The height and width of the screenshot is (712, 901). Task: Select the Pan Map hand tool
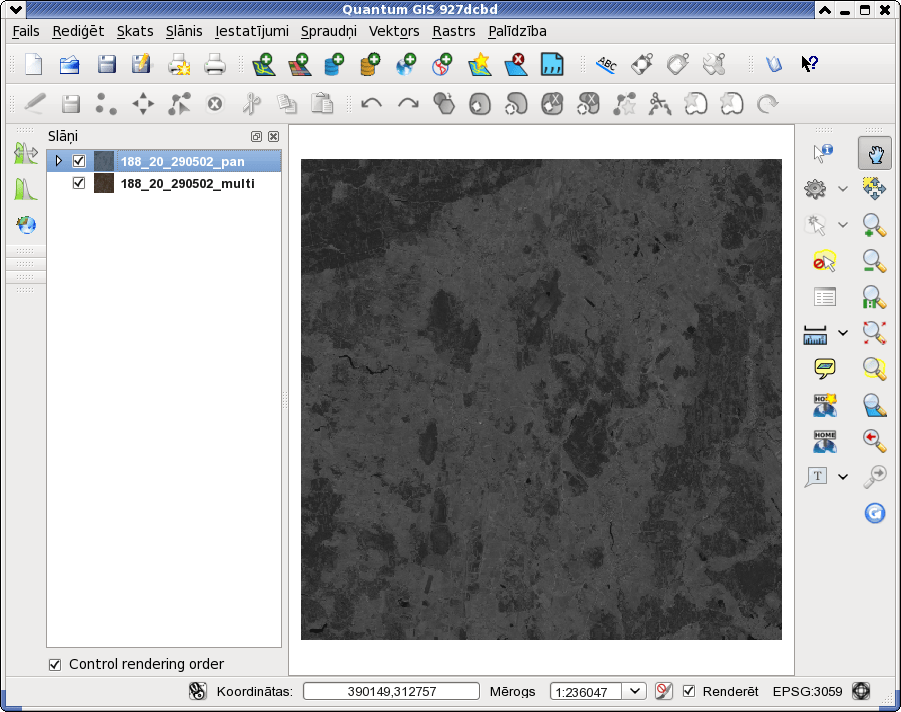point(875,153)
